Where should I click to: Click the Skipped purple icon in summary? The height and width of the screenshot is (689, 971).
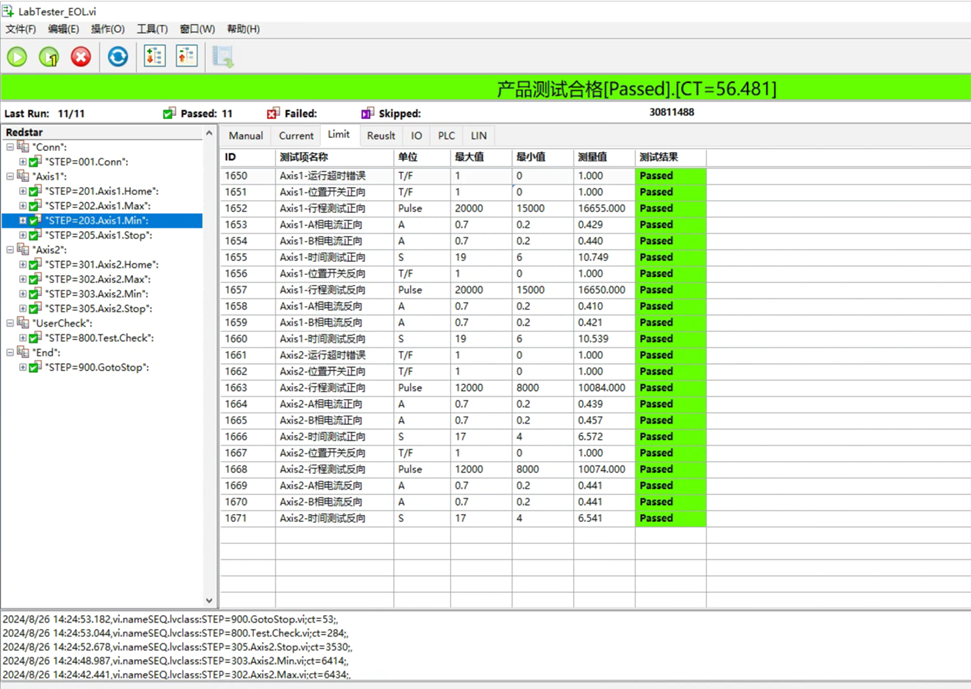(x=367, y=113)
